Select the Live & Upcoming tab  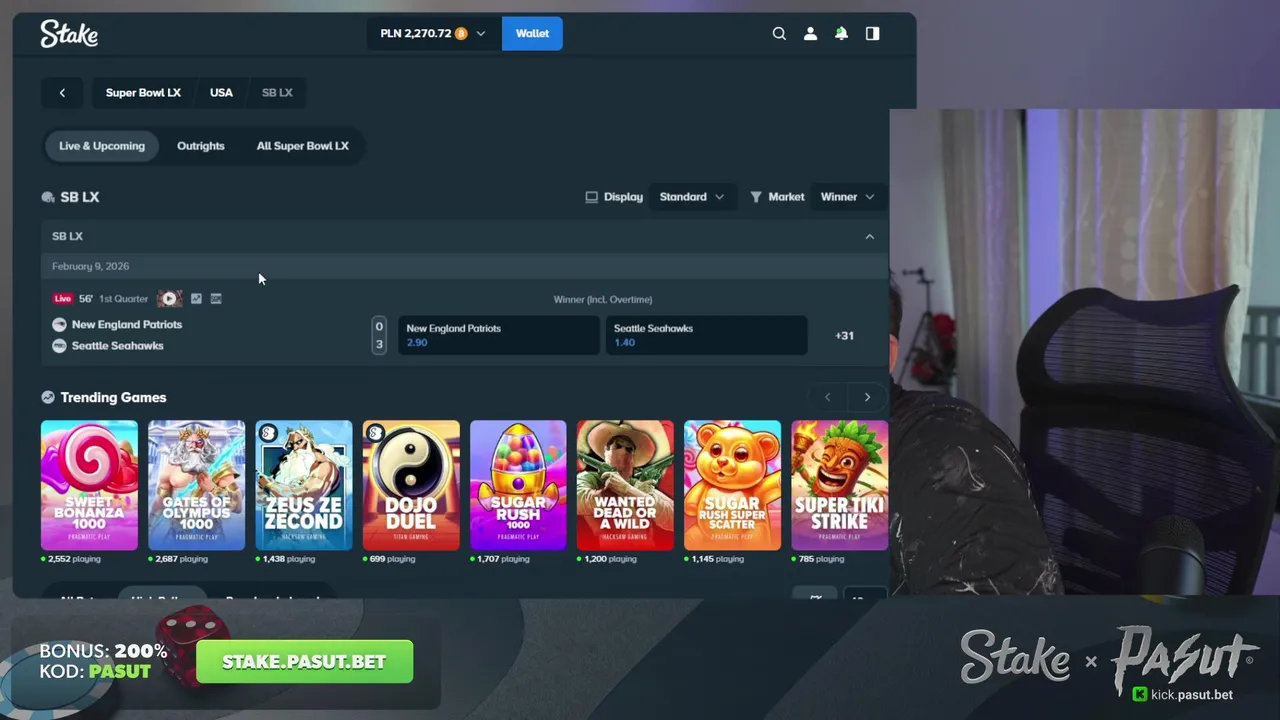102,146
